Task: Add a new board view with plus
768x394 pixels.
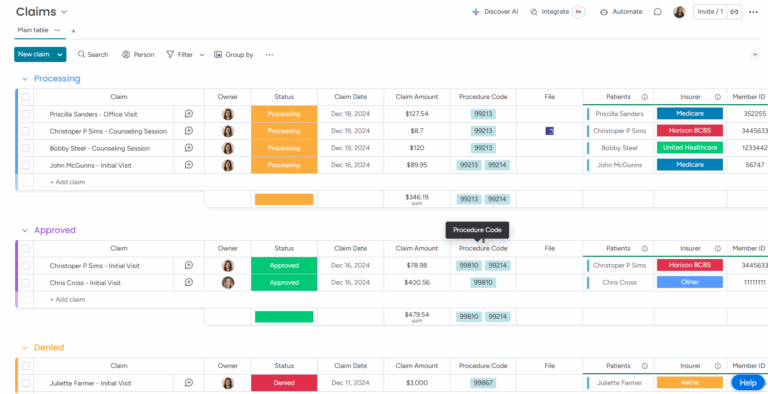Action: (x=73, y=31)
